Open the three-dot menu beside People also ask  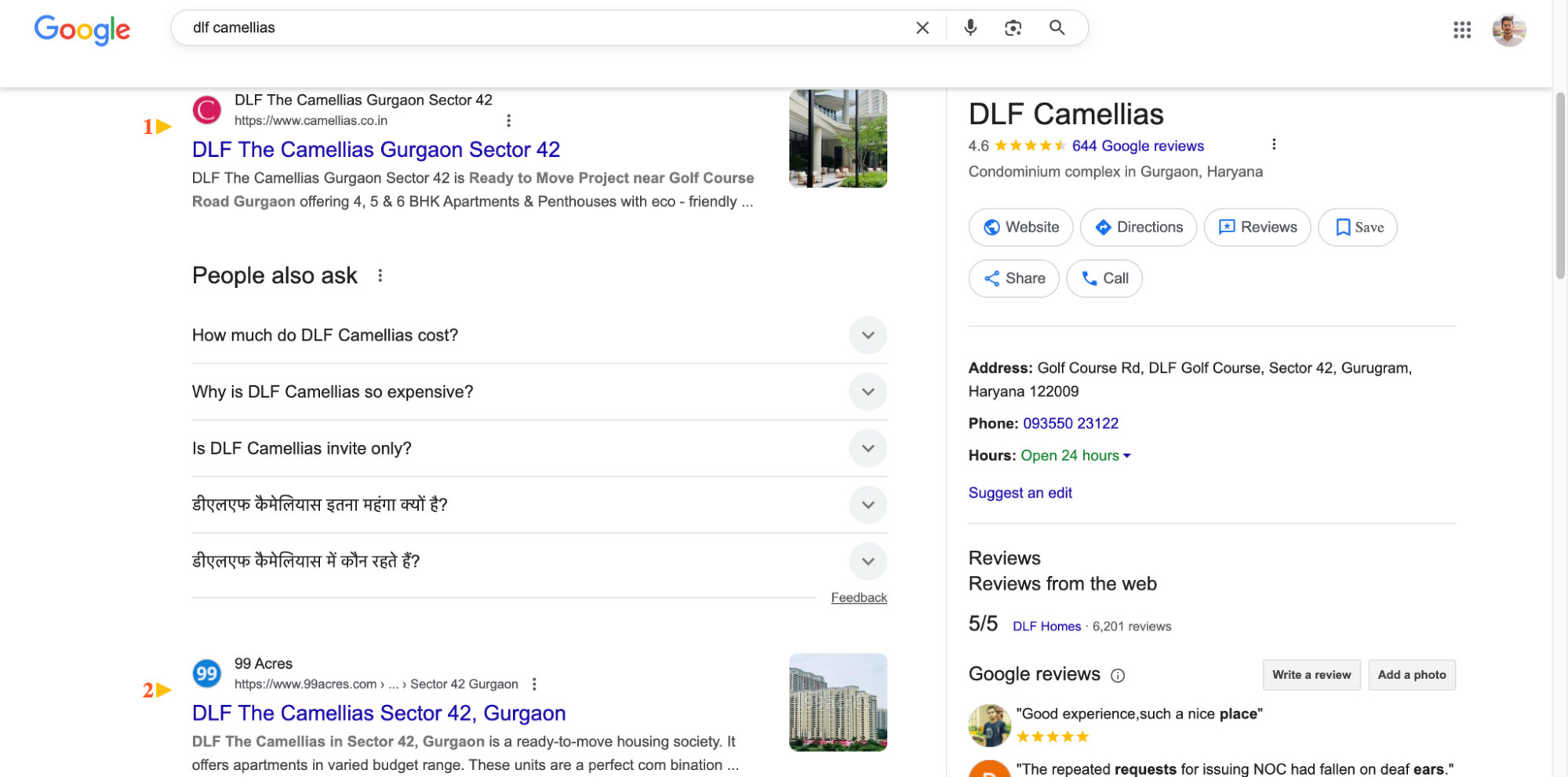[380, 275]
